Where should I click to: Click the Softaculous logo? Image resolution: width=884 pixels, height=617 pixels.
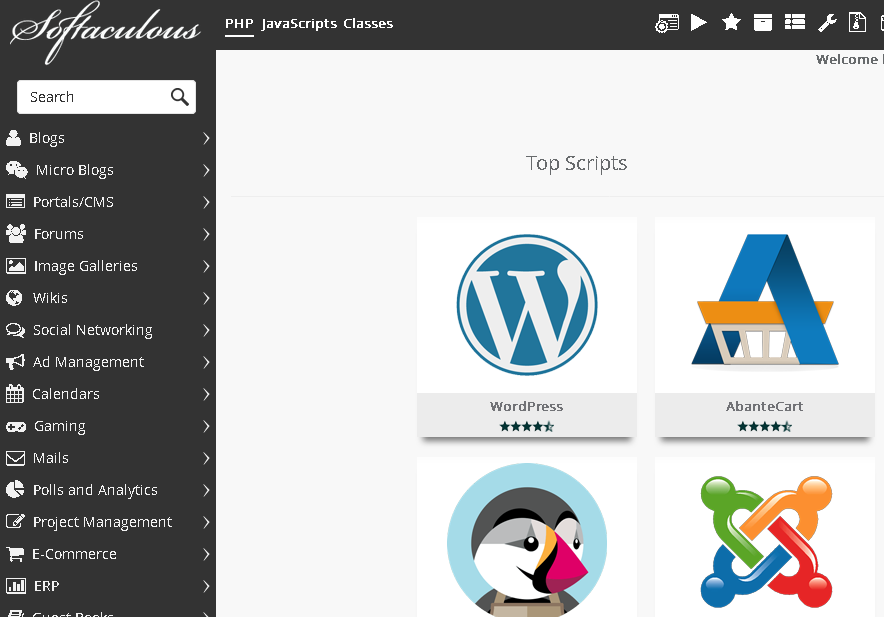[105, 31]
